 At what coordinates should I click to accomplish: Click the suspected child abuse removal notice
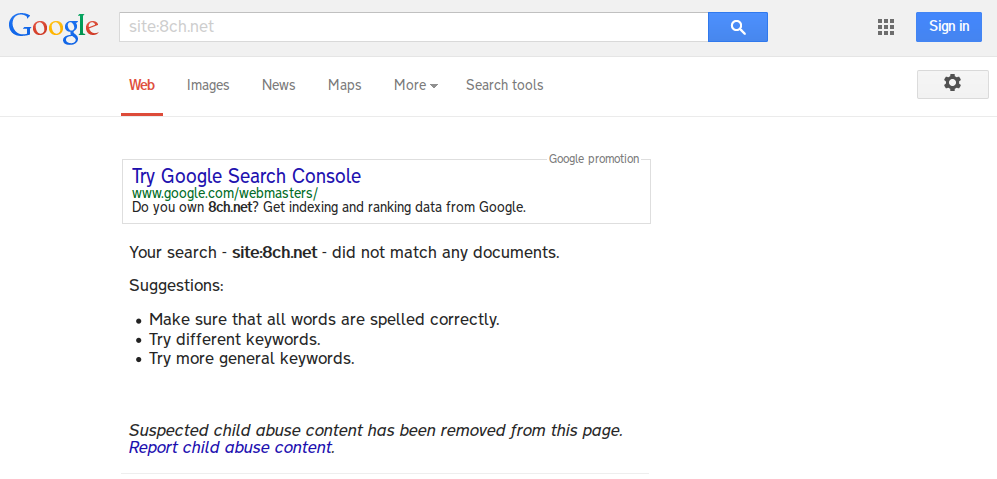(x=376, y=430)
